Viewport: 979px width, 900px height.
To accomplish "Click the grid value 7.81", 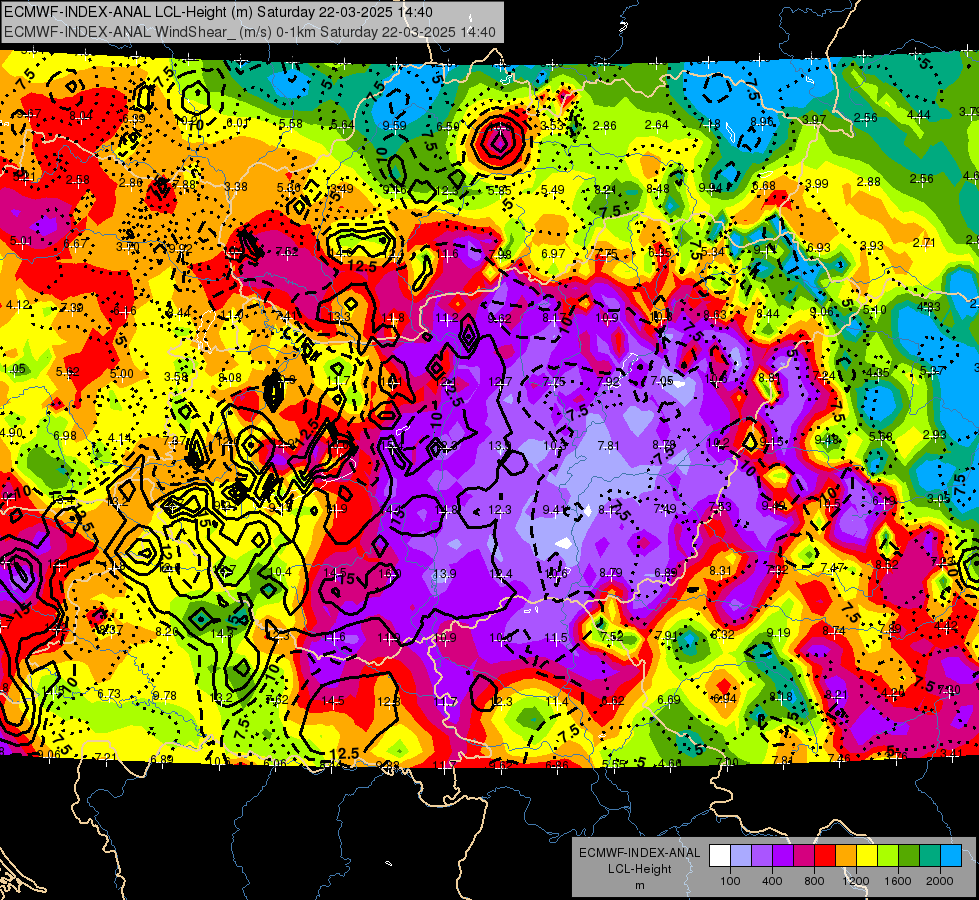I will click(x=608, y=445).
